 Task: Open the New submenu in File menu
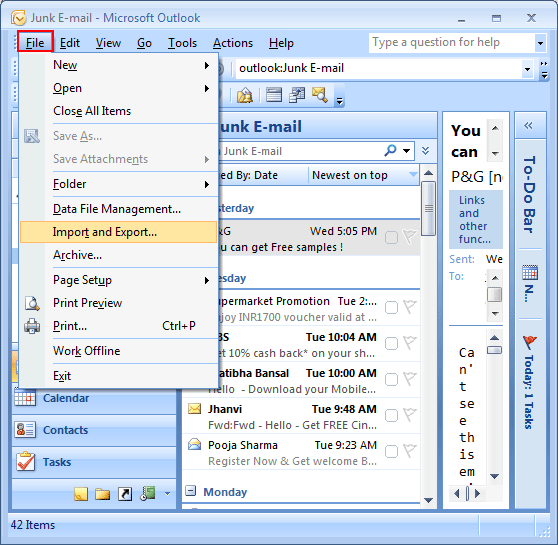pos(119,65)
